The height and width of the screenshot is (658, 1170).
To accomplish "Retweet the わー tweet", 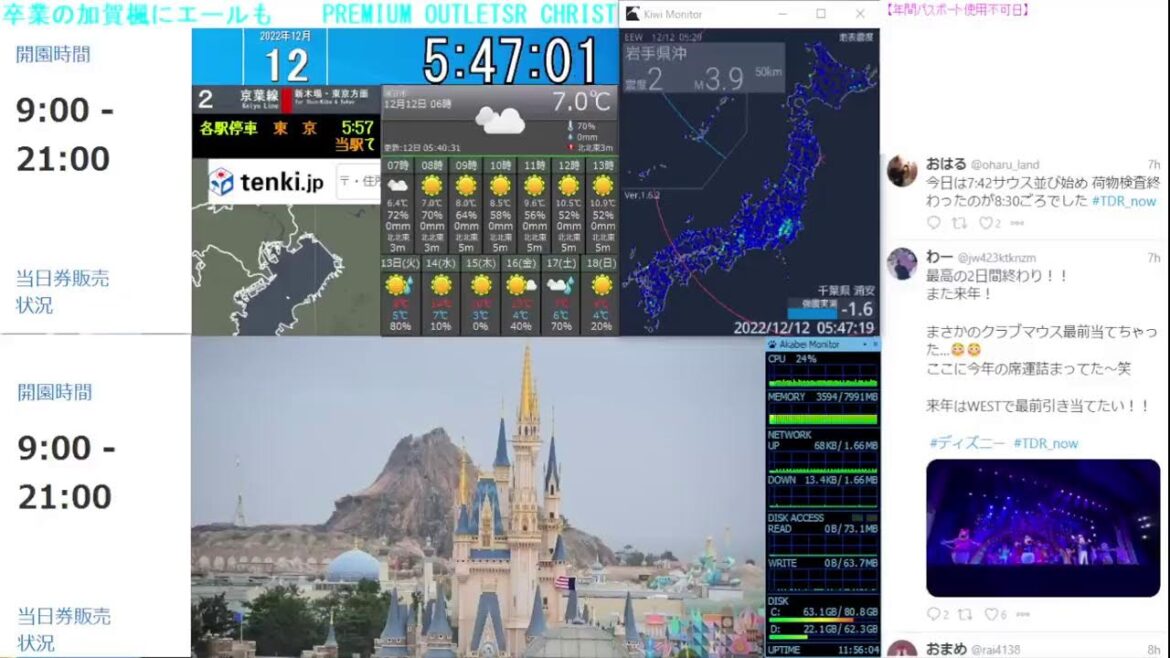I will (964, 613).
